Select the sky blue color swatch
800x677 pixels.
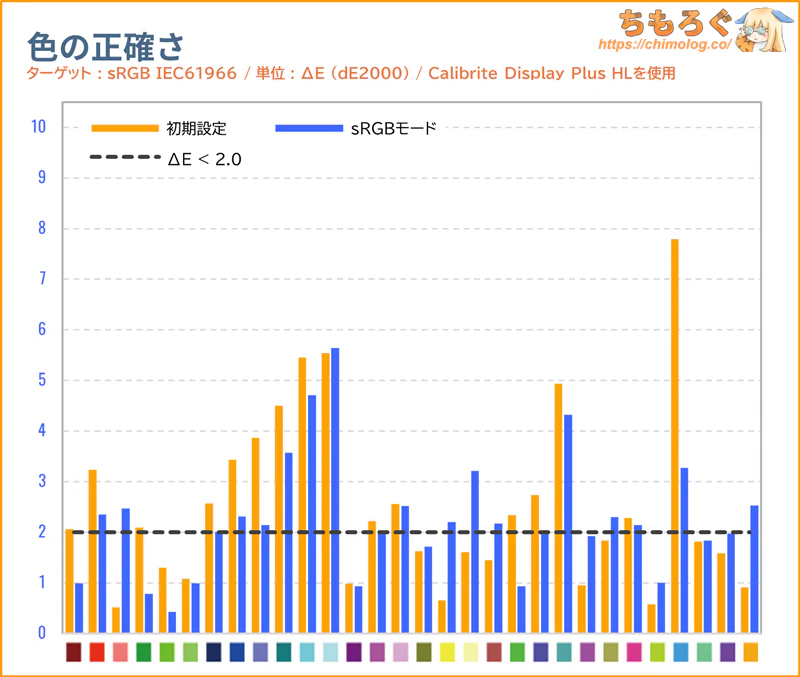tap(680, 652)
